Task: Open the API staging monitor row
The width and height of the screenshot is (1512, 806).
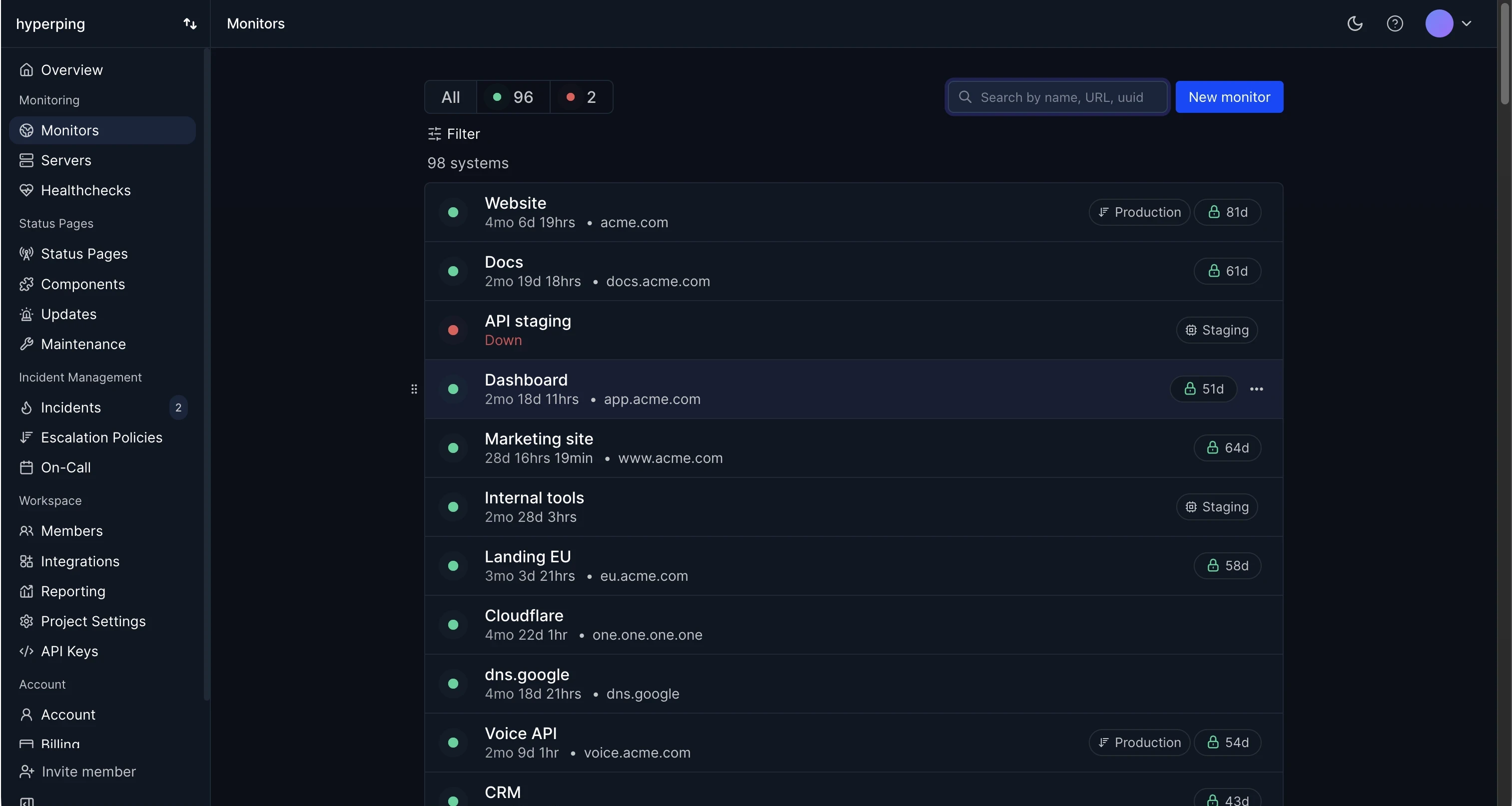Action: [853, 330]
